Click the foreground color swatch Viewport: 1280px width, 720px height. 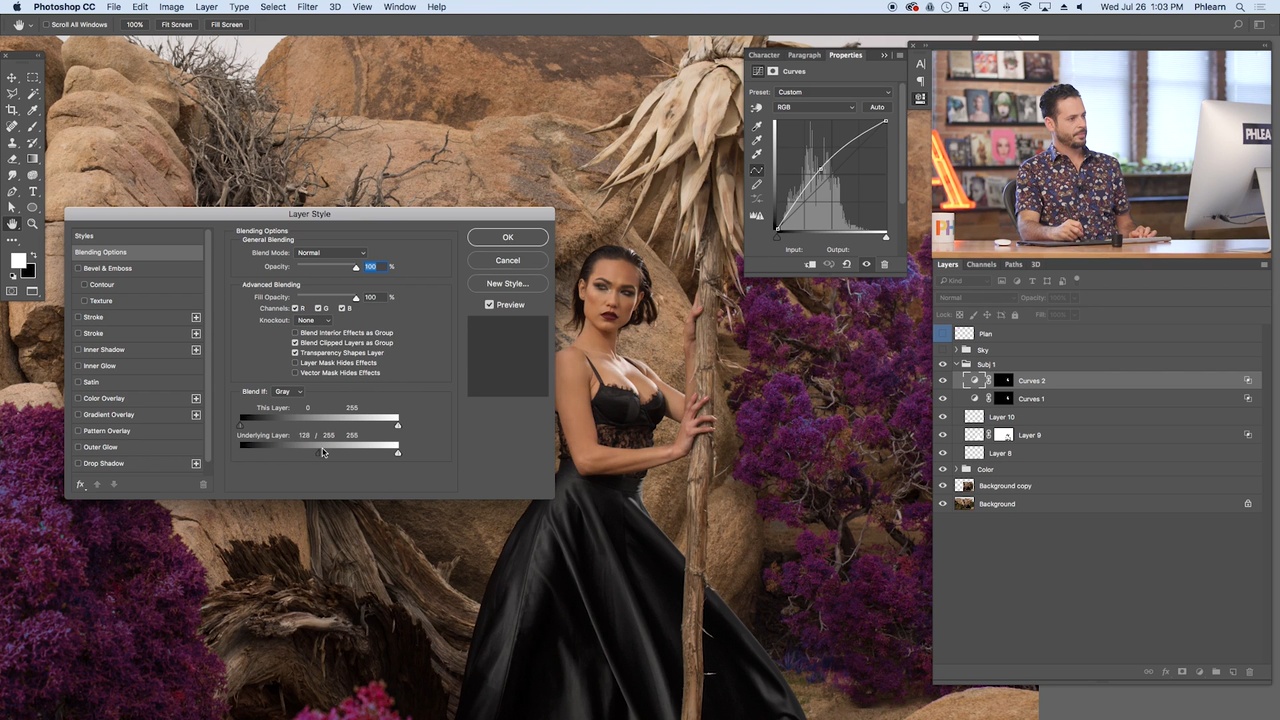(x=18, y=261)
